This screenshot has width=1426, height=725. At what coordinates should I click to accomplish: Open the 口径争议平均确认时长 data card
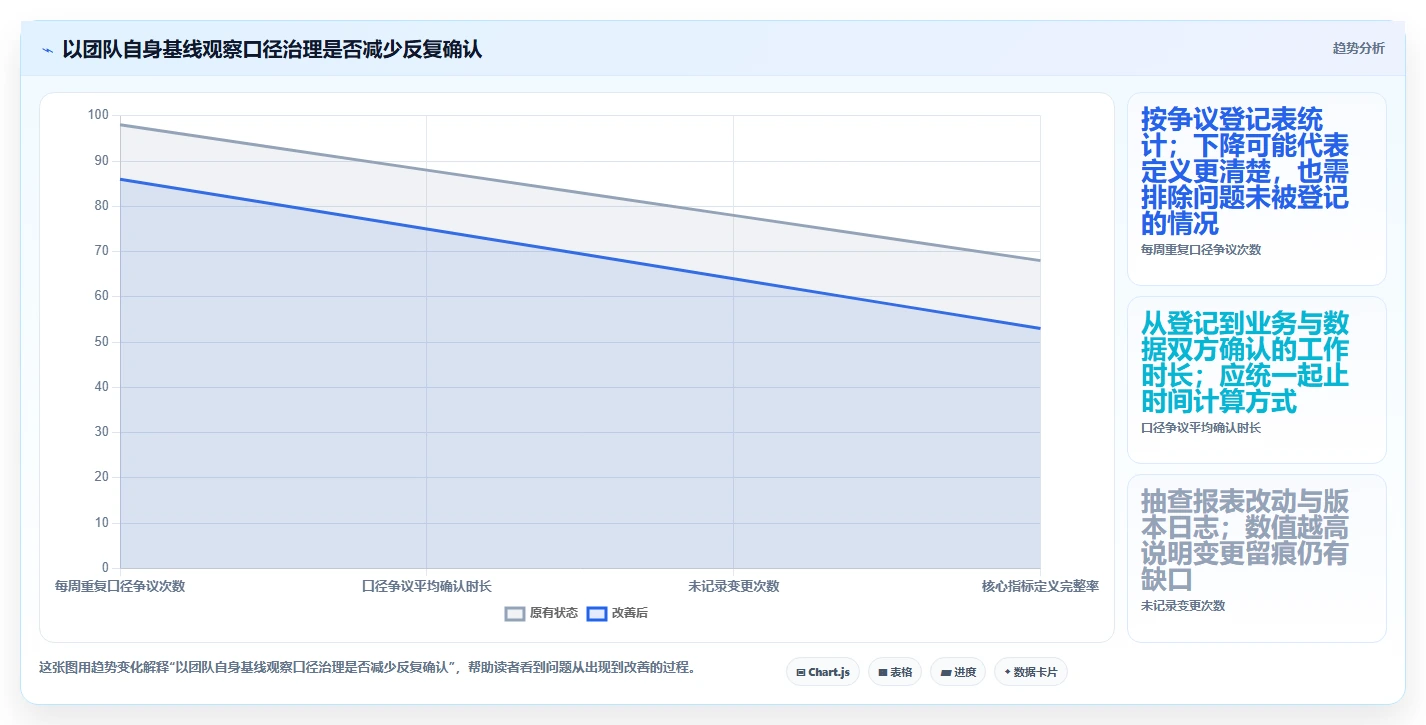tap(1257, 380)
